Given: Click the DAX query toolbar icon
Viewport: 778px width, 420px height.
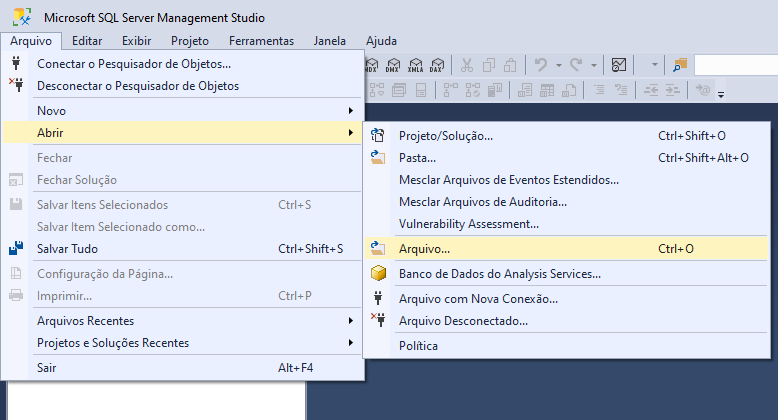Looking at the screenshot, I should [x=436, y=65].
